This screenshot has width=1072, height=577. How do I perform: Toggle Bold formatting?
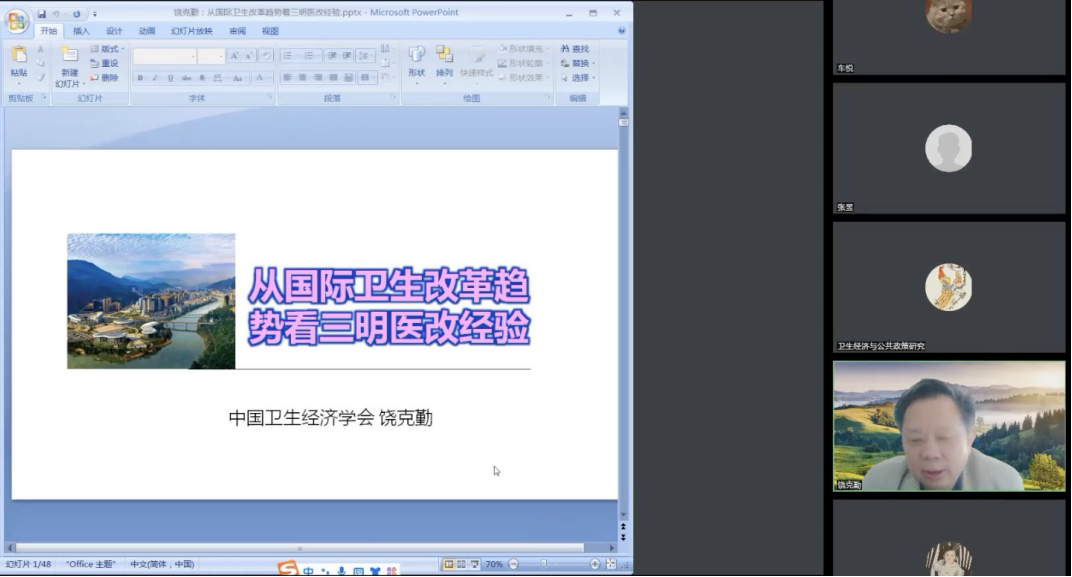[140, 78]
